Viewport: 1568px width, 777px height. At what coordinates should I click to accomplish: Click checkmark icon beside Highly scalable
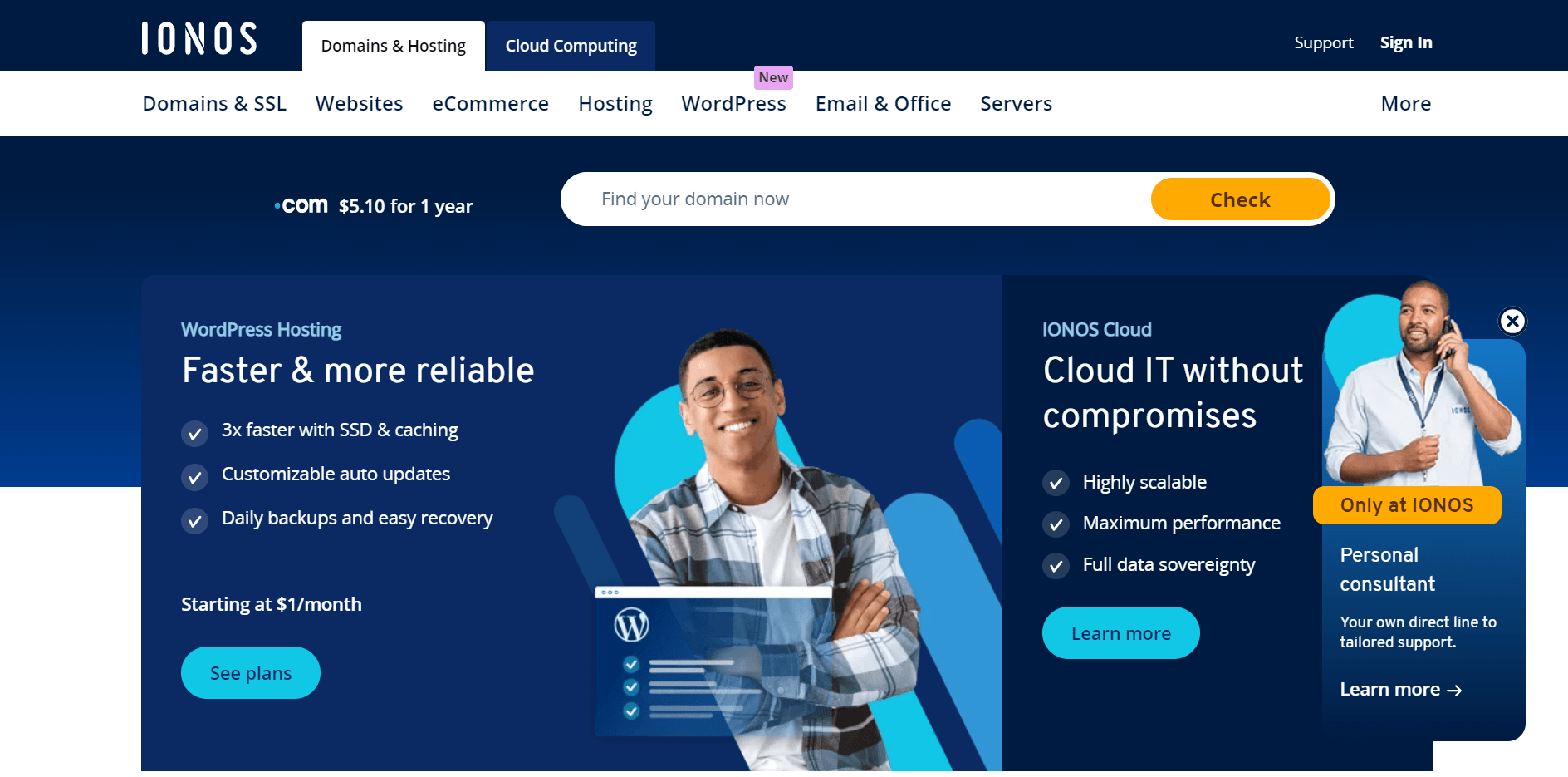1056,483
